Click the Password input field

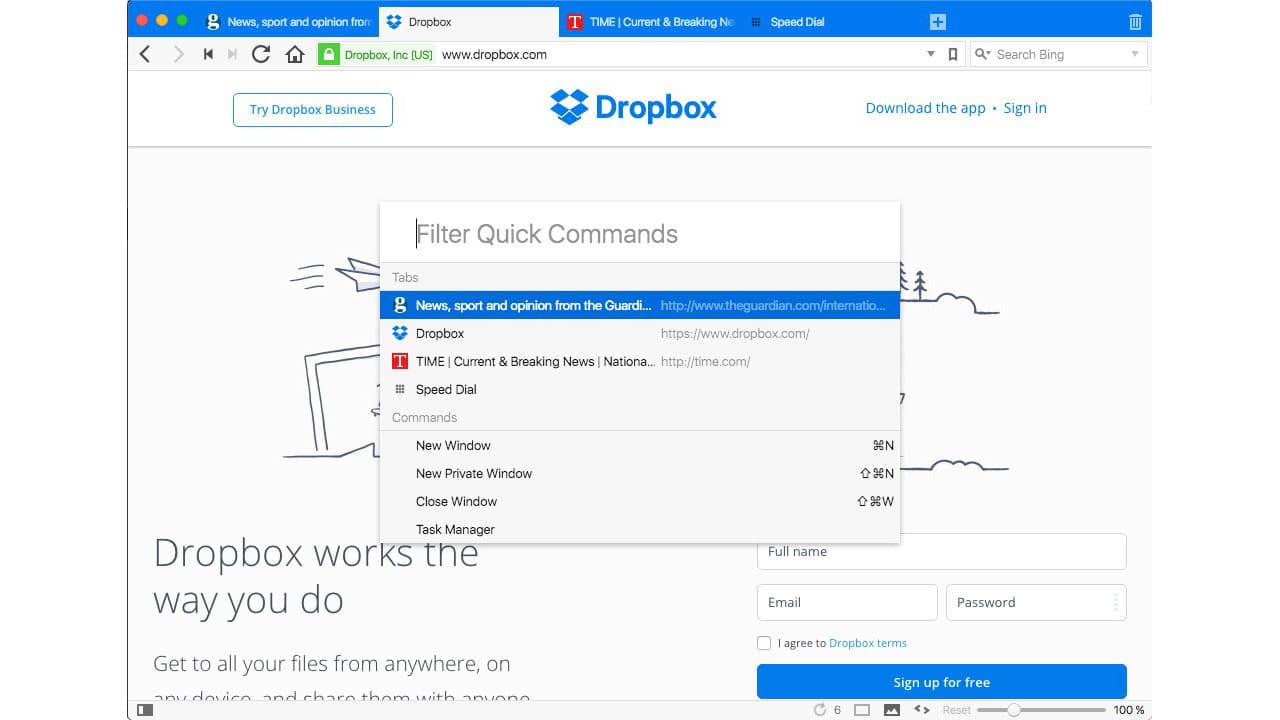click(1036, 603)
